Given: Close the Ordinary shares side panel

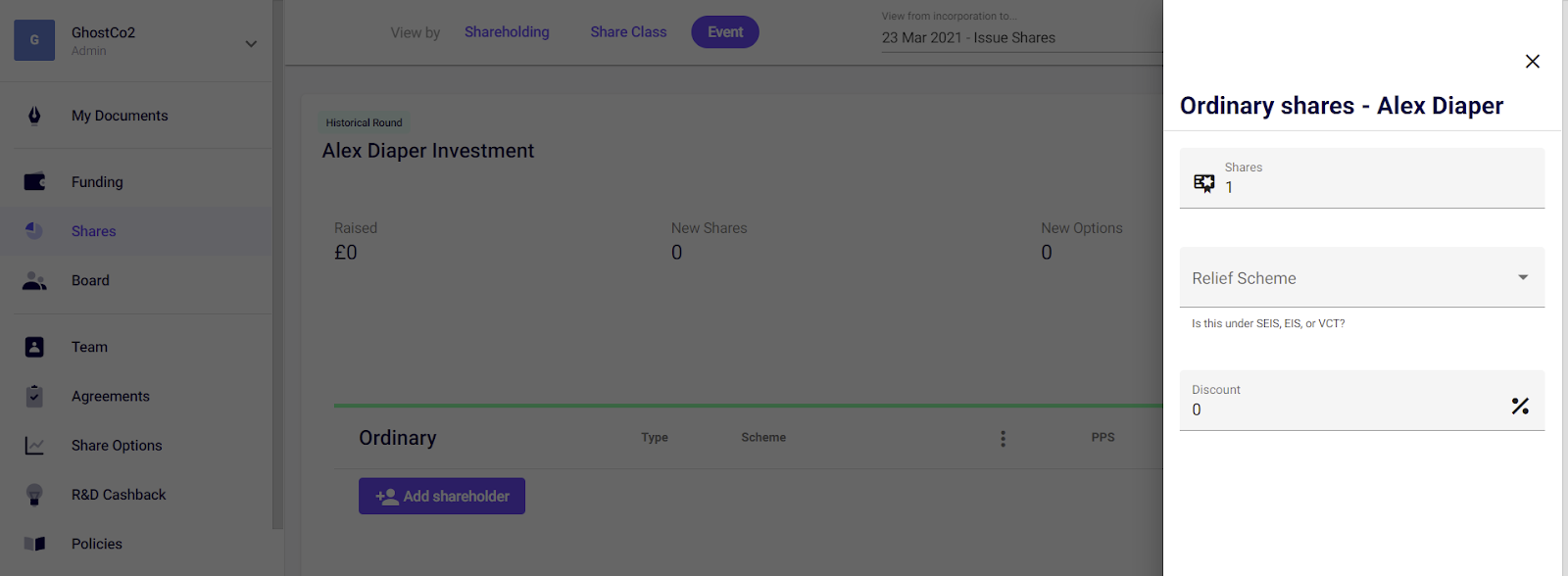Looking at the screenshot, I should [1533, 62].
